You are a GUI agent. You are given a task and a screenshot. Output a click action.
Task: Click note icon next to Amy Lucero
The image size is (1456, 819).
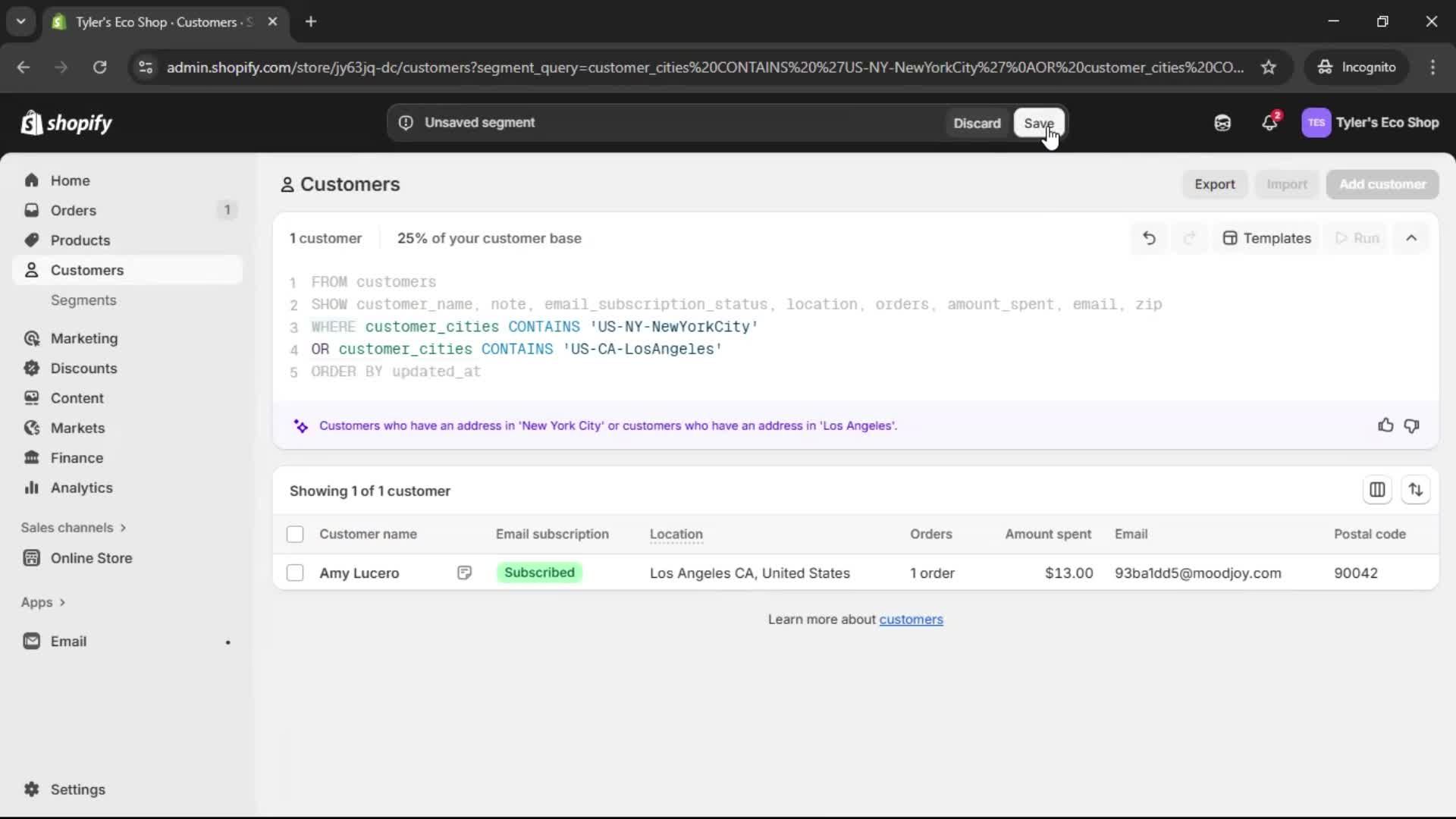(464, 573)
